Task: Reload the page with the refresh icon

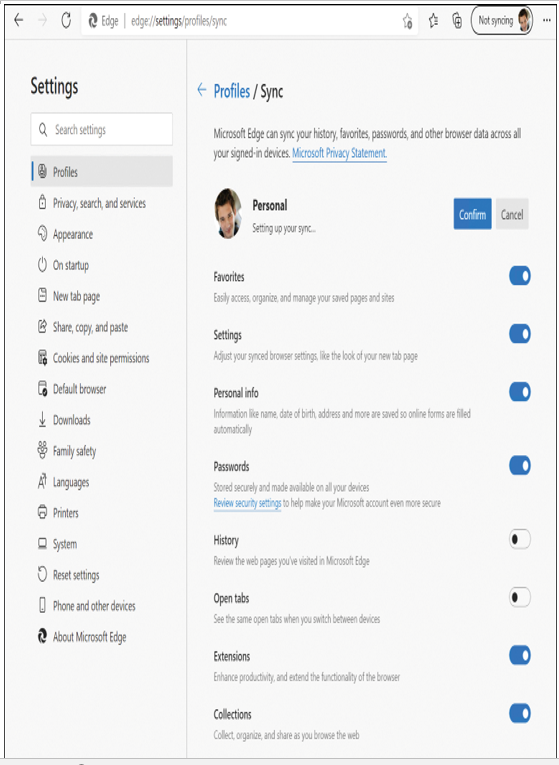Action: point(66,20)
